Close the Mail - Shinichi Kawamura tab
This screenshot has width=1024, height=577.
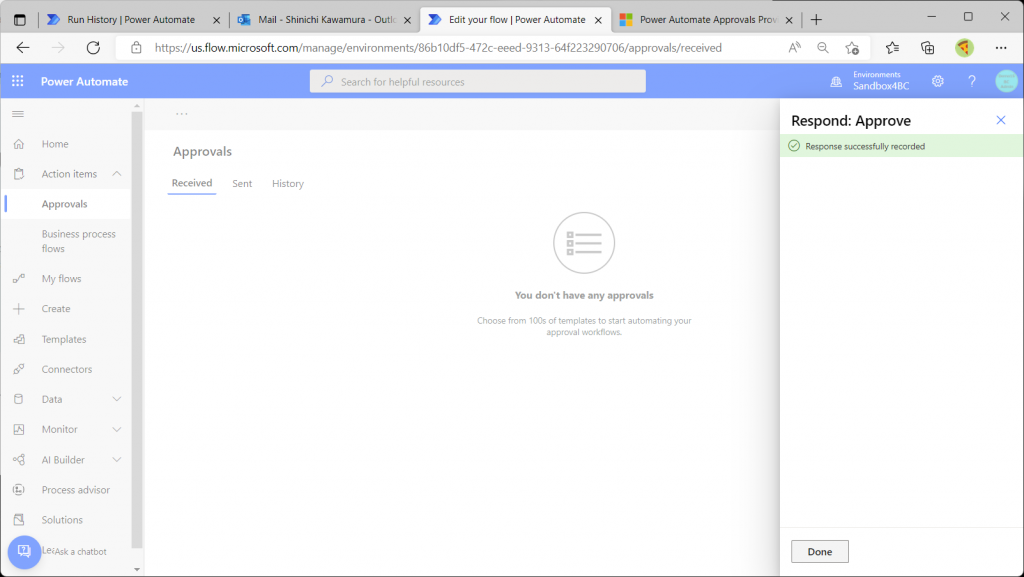coord(407,20)
